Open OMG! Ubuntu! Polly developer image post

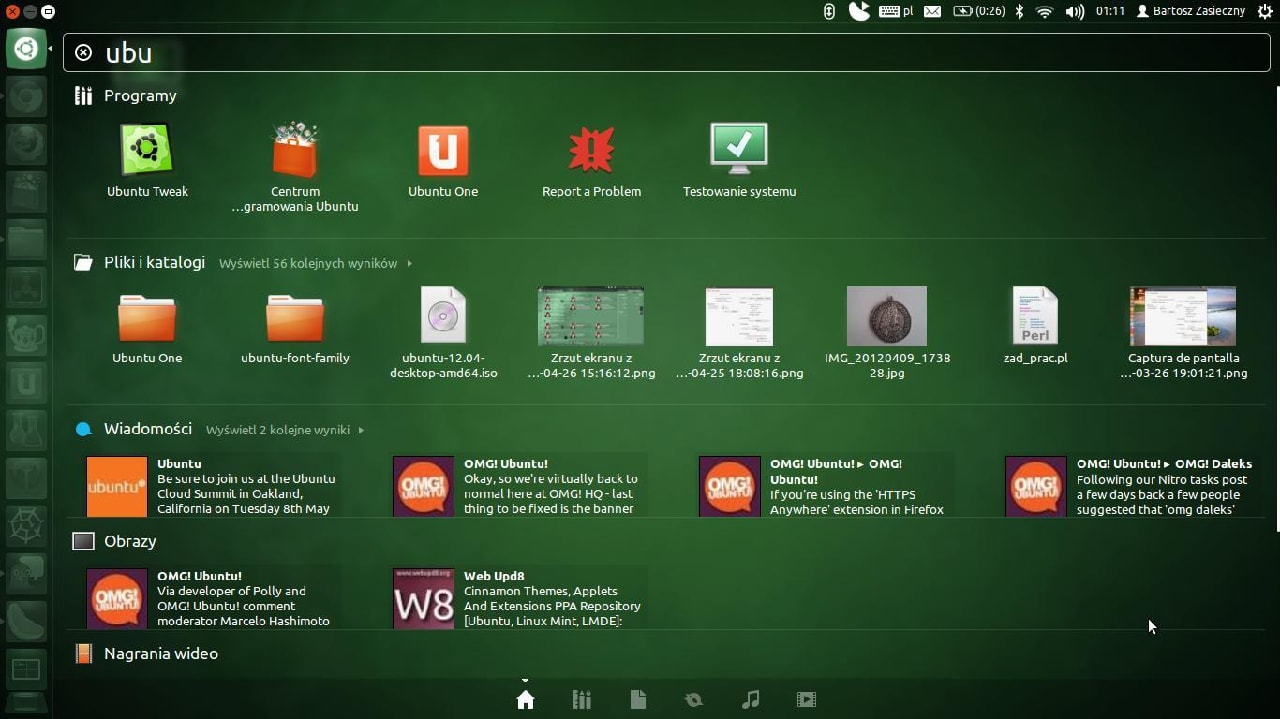click(x=213, y=598)
